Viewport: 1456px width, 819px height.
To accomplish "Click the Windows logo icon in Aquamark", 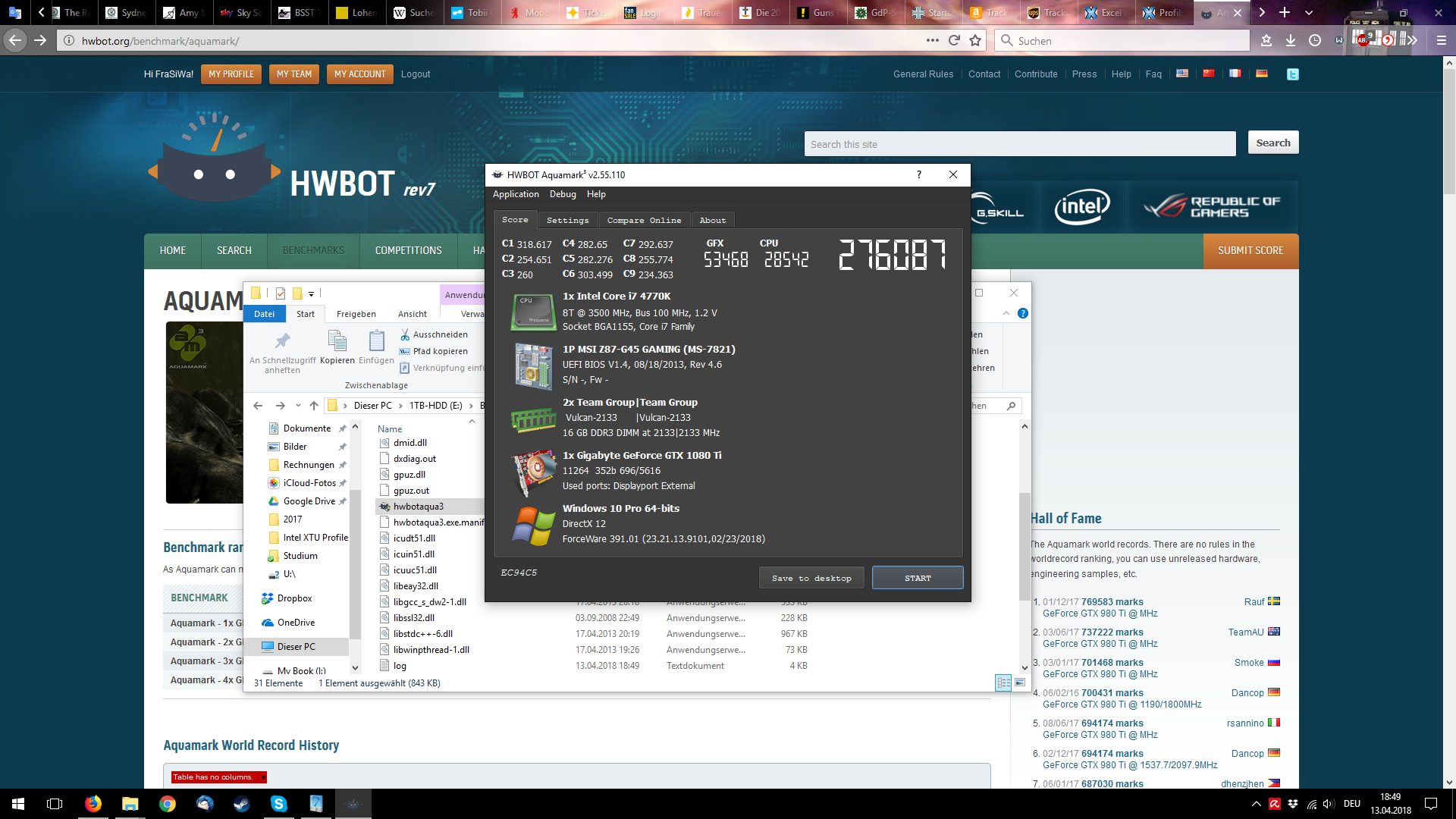I will tap(534, 526).
